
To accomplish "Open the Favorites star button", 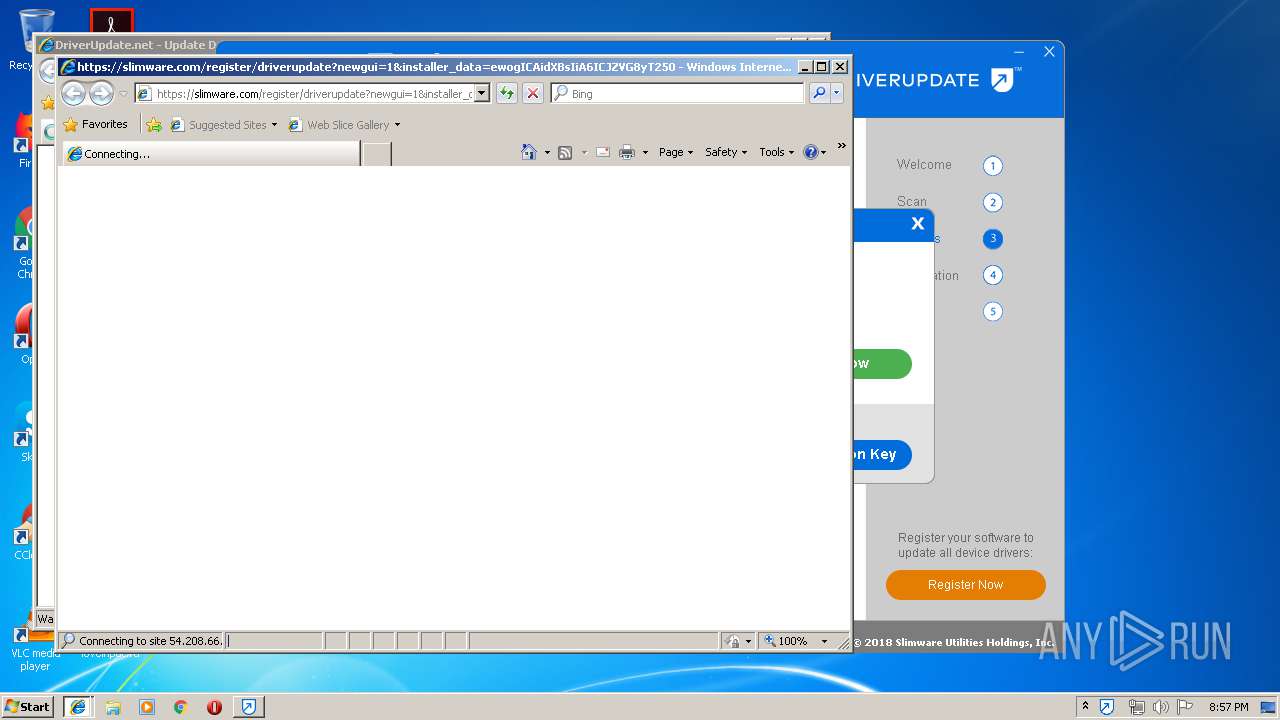I will [x=95, y=125].
